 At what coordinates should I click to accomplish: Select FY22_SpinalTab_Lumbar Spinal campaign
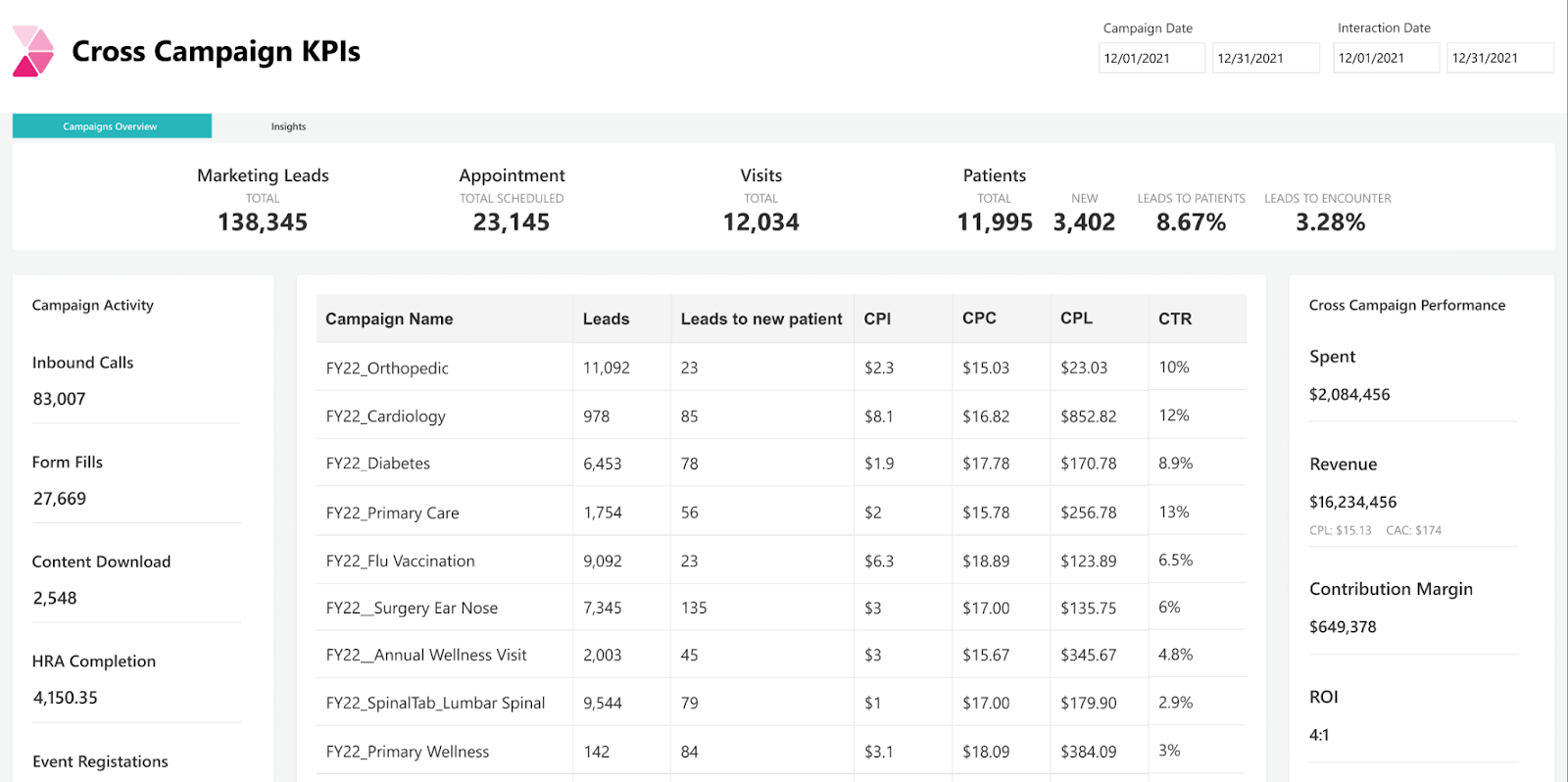[x=435, y=703]
